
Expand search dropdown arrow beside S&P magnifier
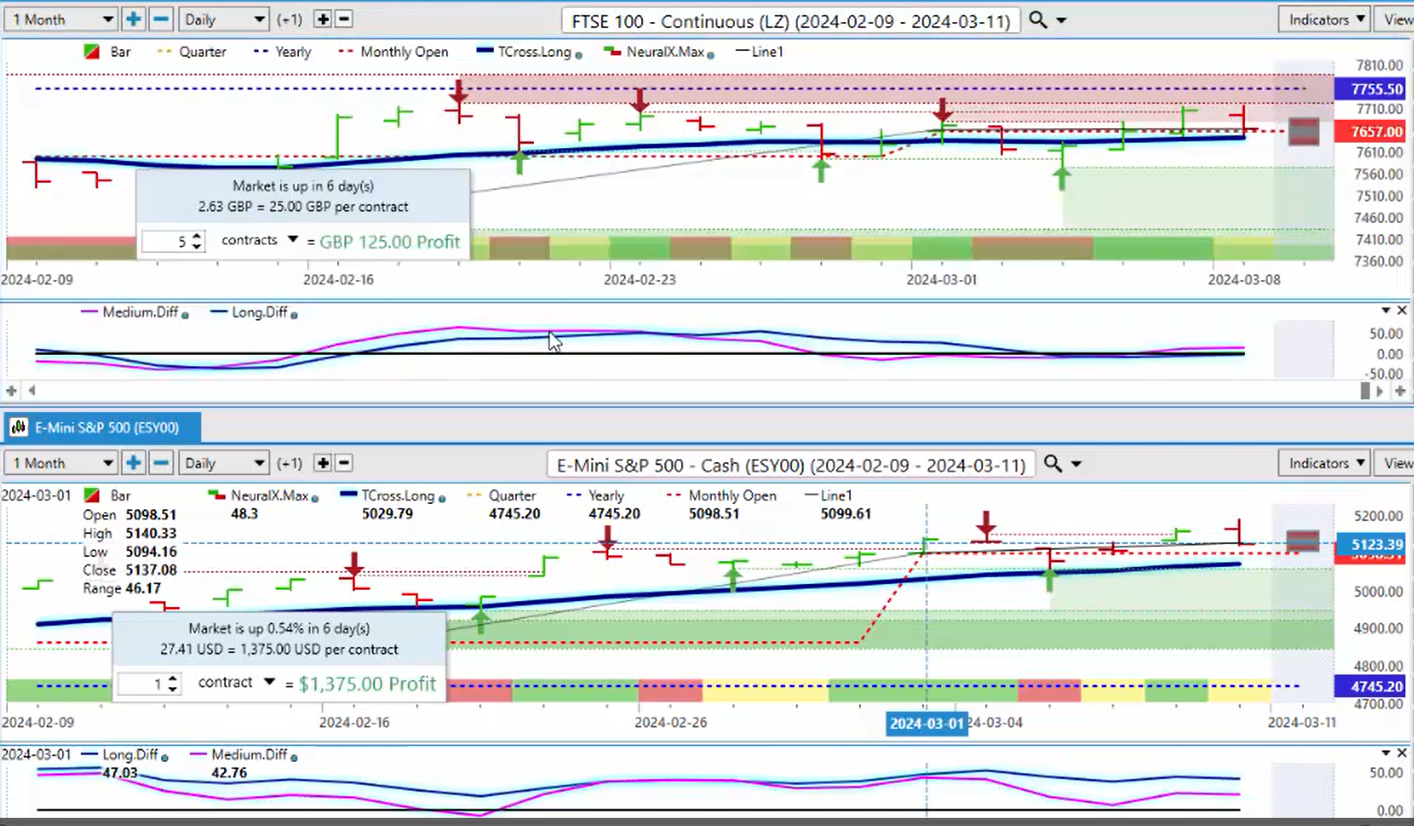(x=1077, y=463)
